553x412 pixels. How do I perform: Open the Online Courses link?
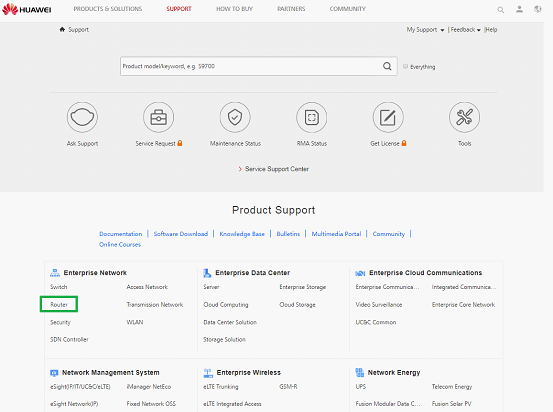click(x=120, y=244)
